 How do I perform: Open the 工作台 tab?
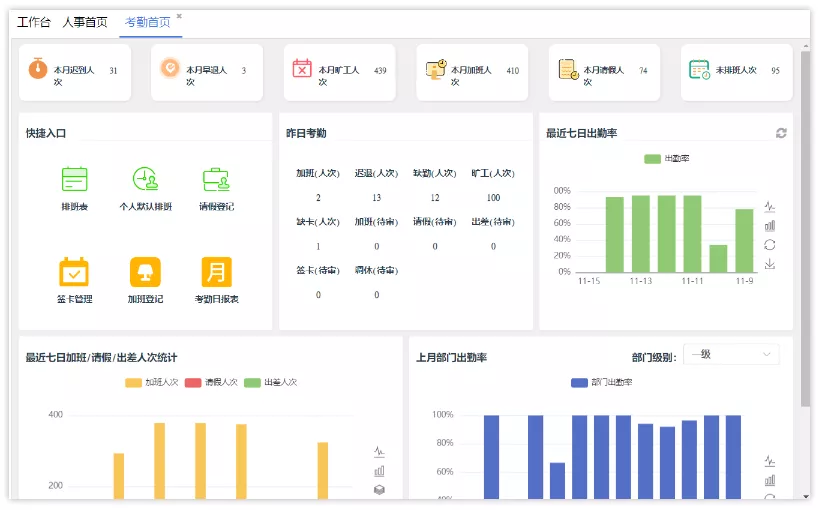(34, 22)
